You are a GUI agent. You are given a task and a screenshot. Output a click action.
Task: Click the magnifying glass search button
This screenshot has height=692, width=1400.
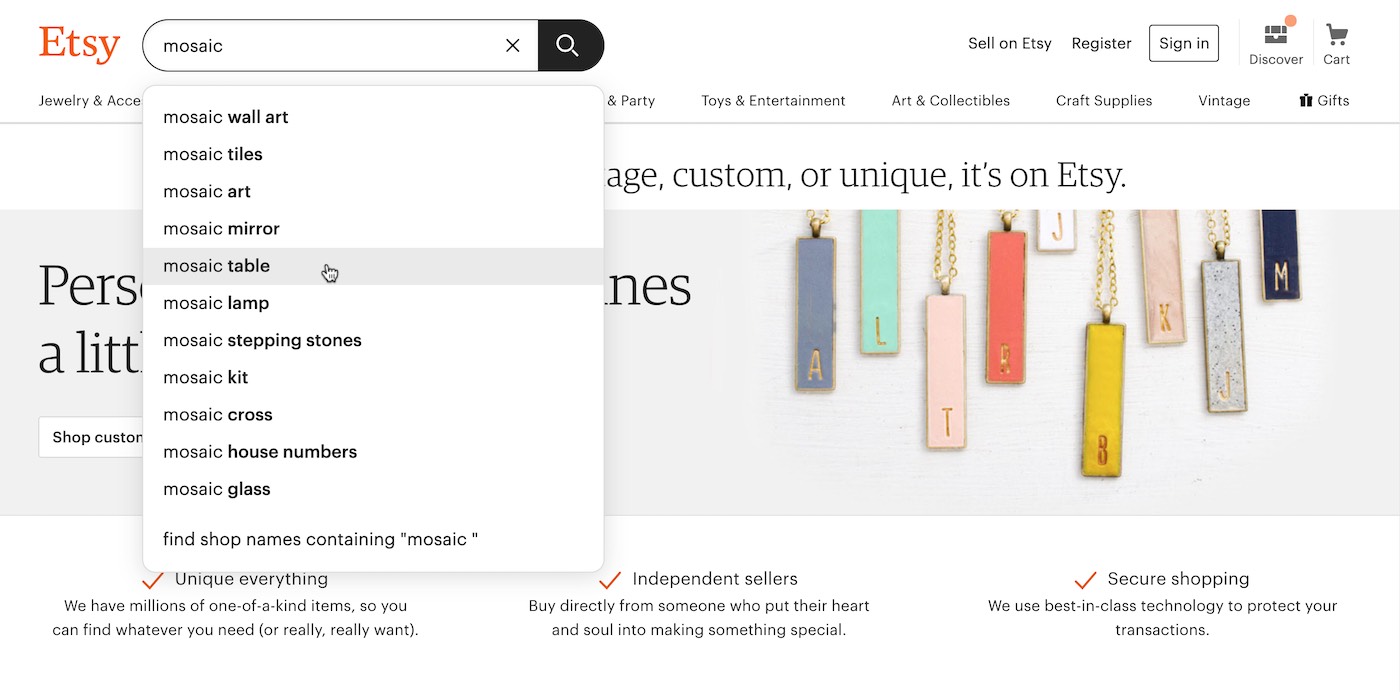[x=569, y=45]
